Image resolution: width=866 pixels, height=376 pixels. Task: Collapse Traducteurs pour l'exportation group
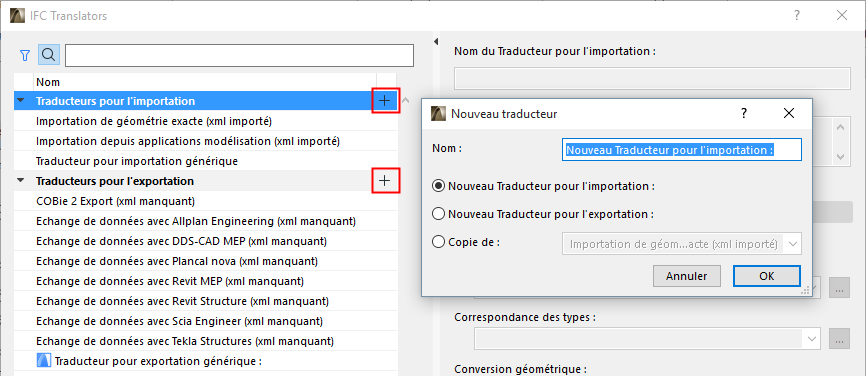click(x=21, y=181)
